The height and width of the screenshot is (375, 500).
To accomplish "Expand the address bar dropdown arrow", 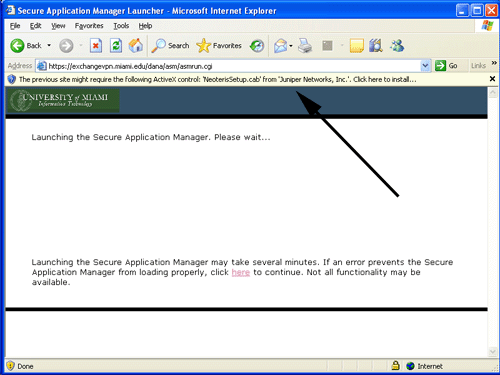I will (425, 66).
